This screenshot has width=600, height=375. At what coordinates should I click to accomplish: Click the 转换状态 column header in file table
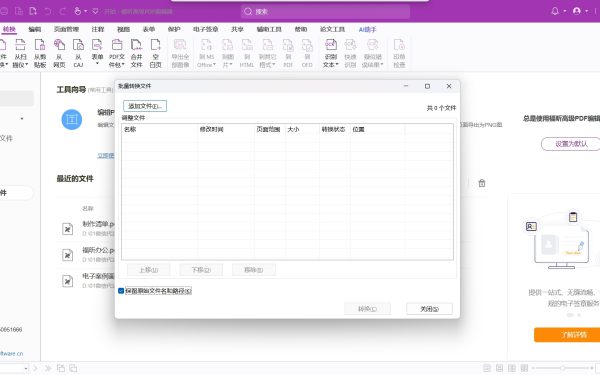pyautogui.click(x=334, y=129)
